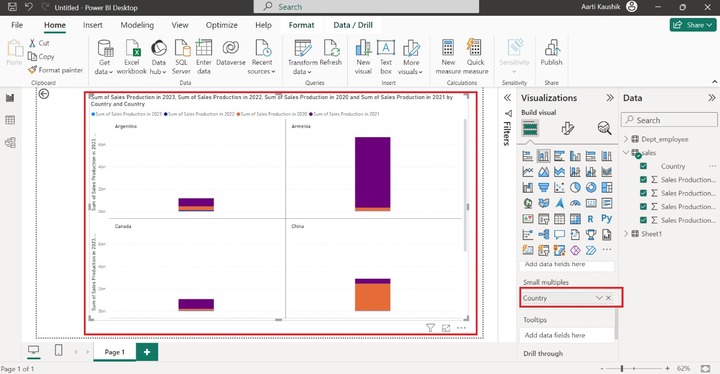
Task: Select the Clustered column chart visual
Action: pyautogui.click(x=575, y=156)
